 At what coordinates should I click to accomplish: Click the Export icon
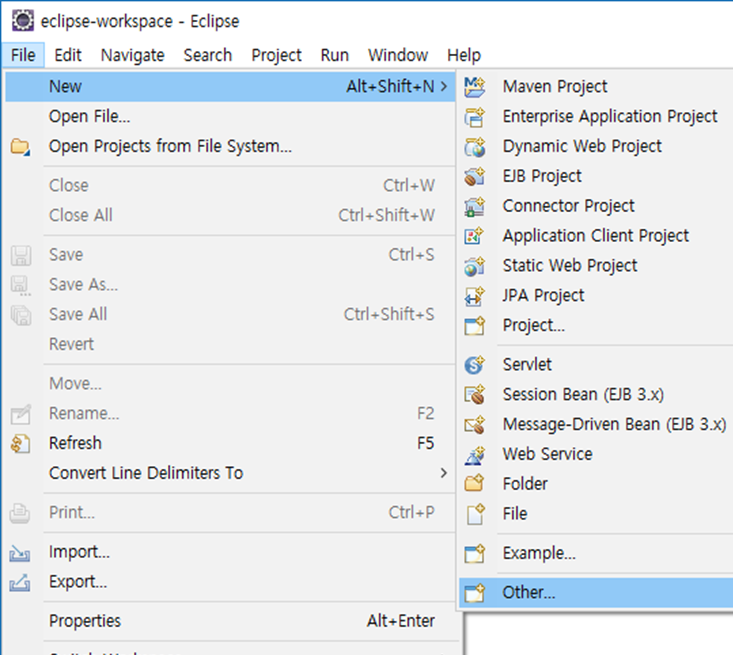20,583
